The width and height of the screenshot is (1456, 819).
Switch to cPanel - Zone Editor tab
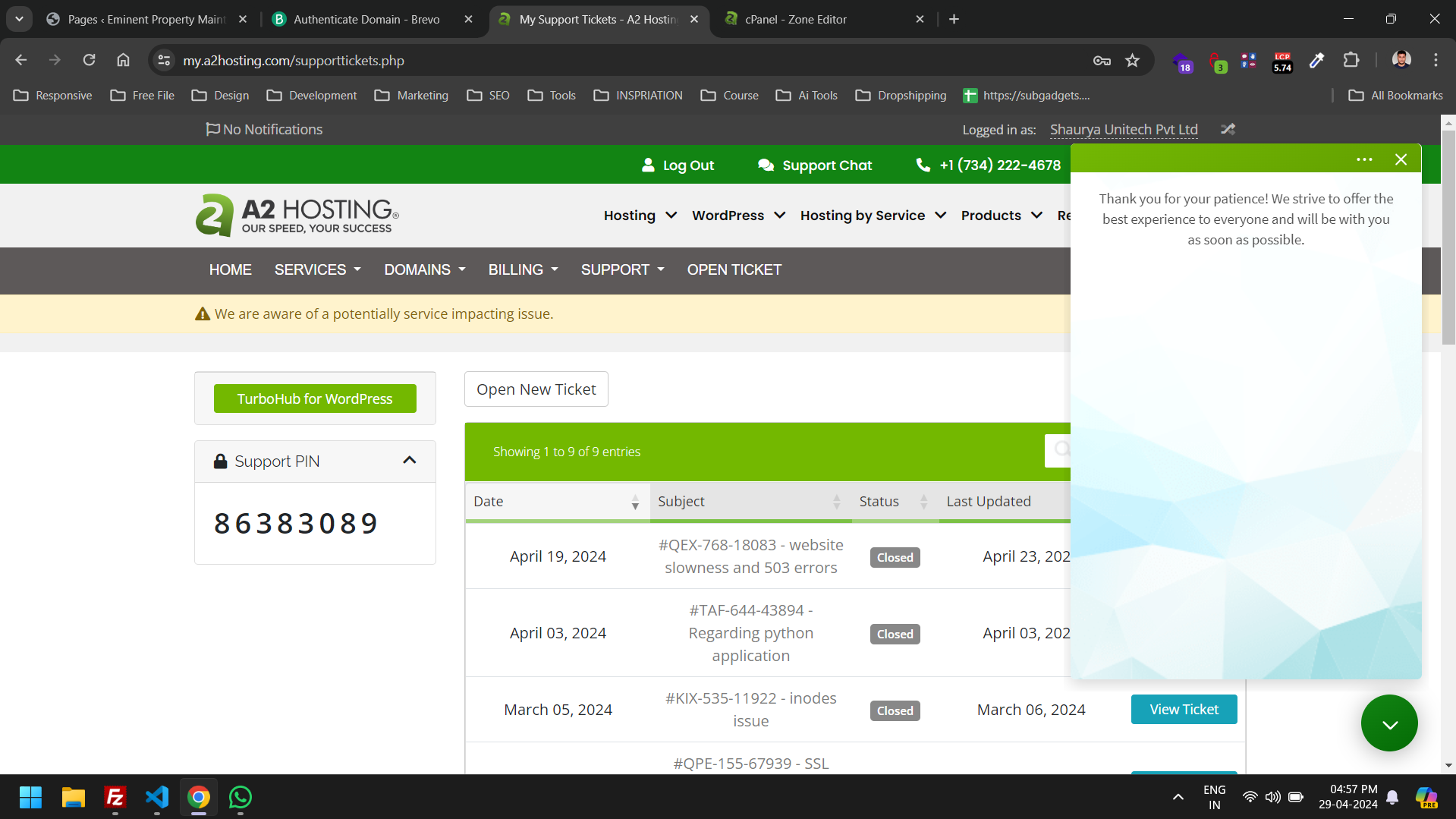point(795,20)
